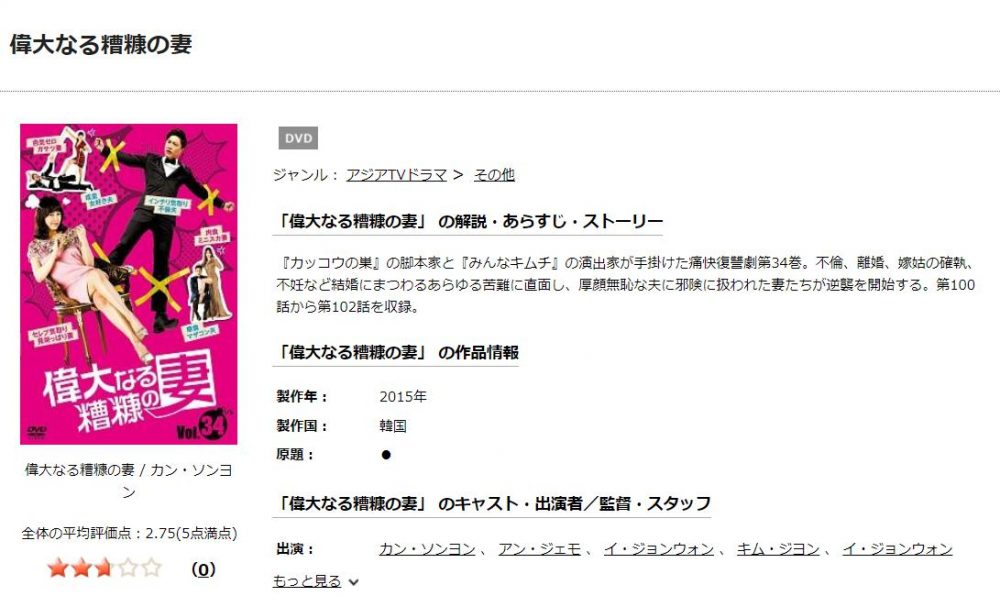Open the その他 subgenre link
This screenshot has height=607, width=1000.
(x=494, y=175)
